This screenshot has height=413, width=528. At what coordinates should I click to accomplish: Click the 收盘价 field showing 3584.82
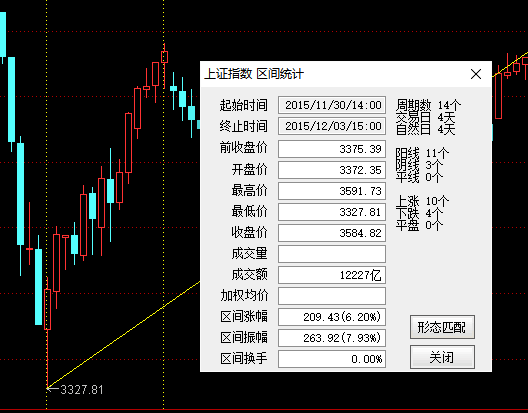click(x=332, y=233)
